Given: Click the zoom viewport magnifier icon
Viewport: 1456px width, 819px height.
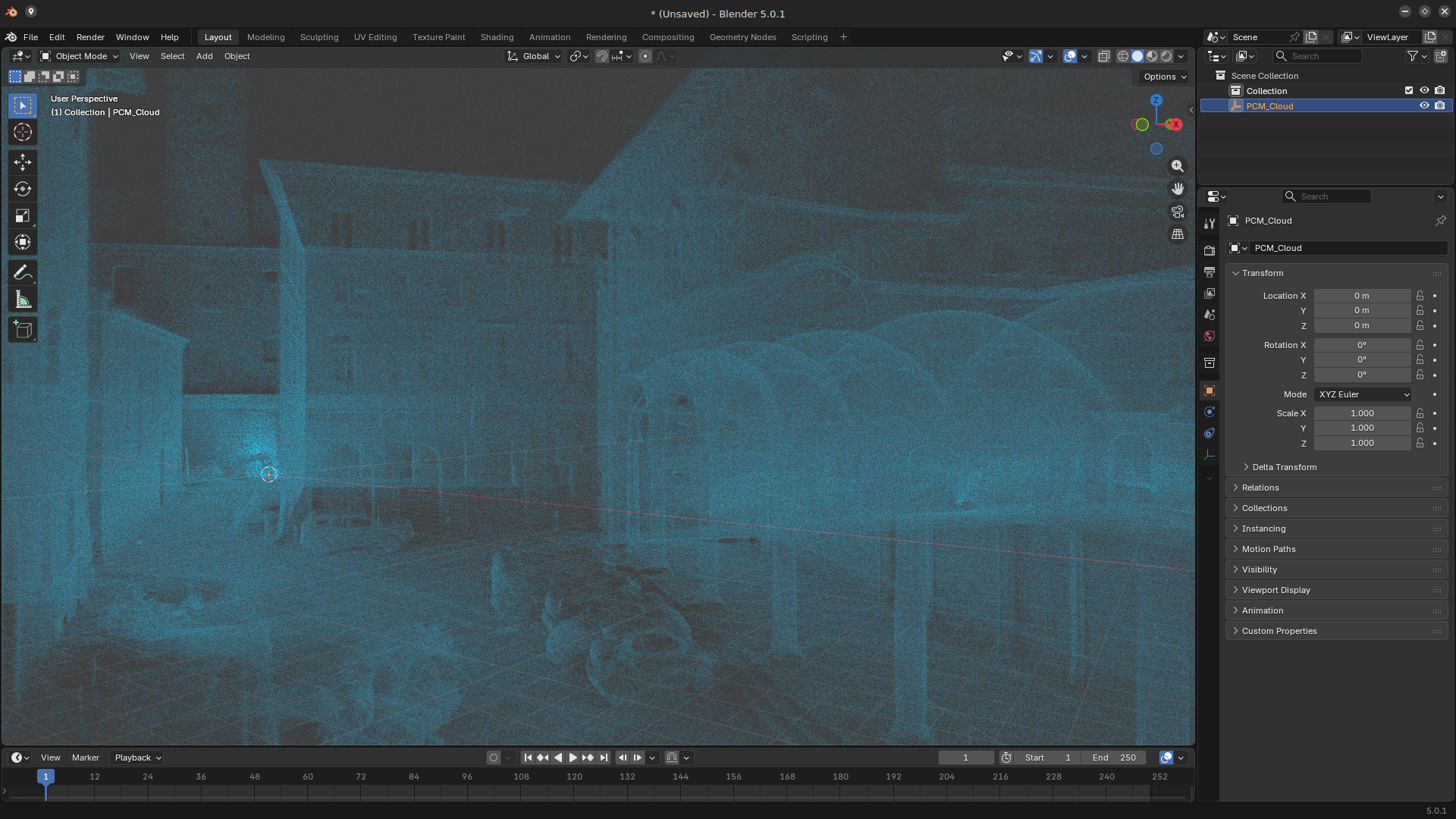Looking at the screenshot, I should pos(1177,166).
